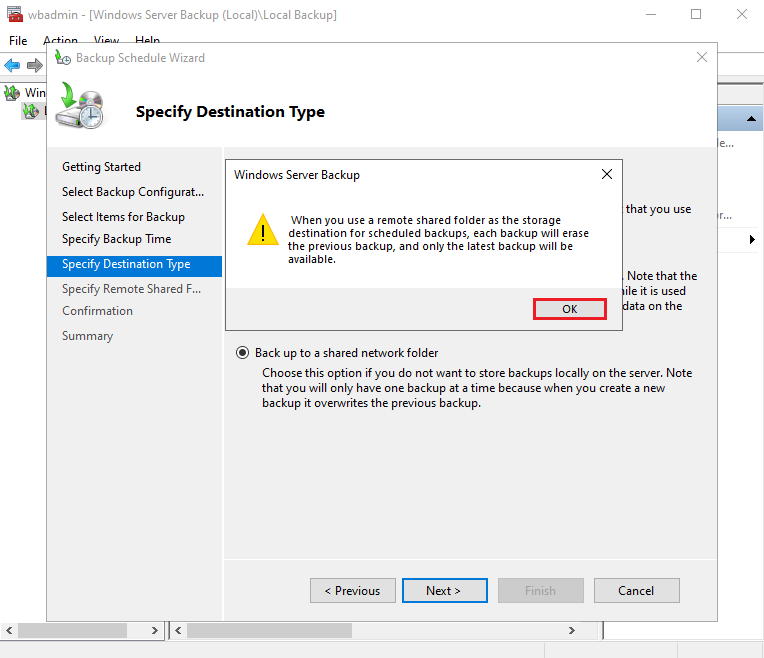The image size is (764, 658).
Task: Click the Backup Schedule Wizard title icon
Action: click(x=63, y=58)
